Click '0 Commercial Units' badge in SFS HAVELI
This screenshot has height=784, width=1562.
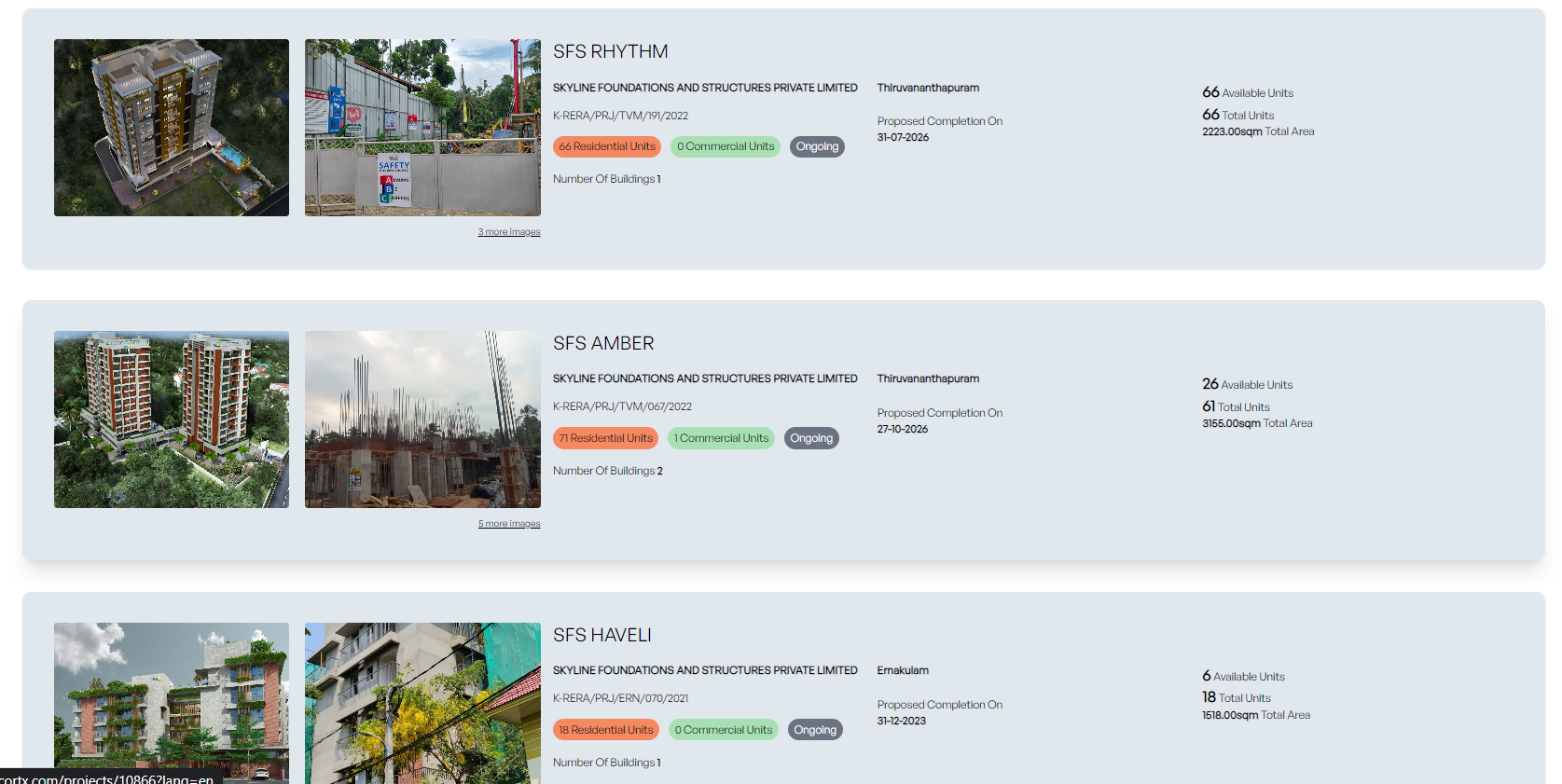click(x=724, y=730)
